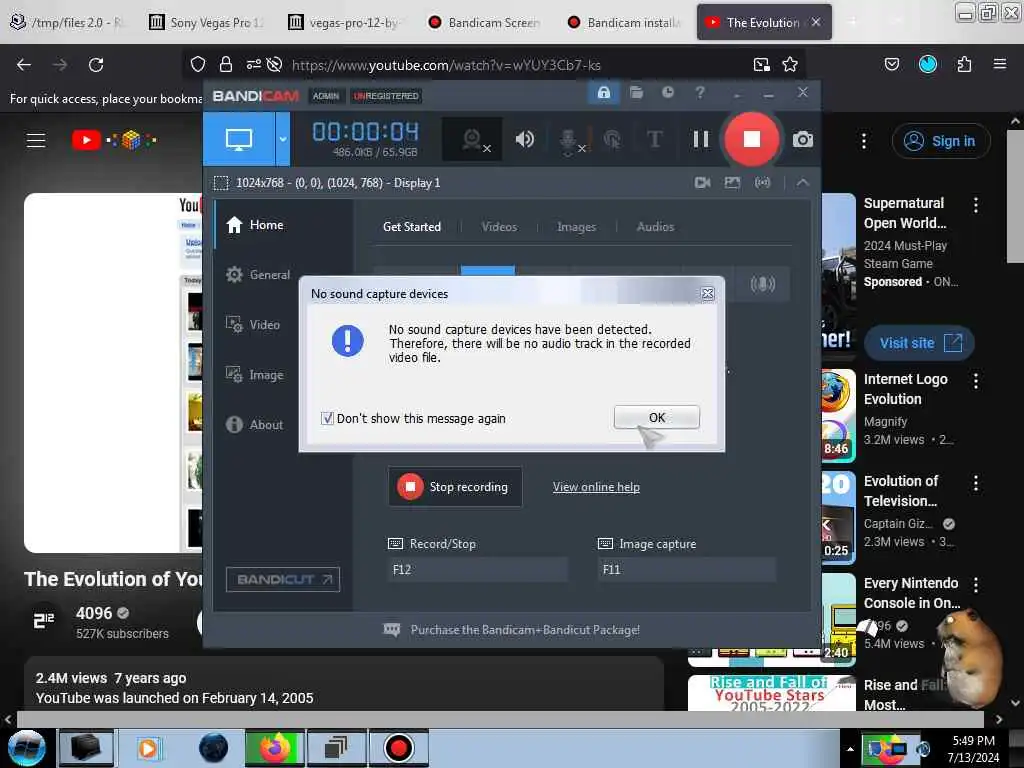The image size is (1024, 768).
Task: Open menu for Evolution of Television video
Action: click(976, 483)
